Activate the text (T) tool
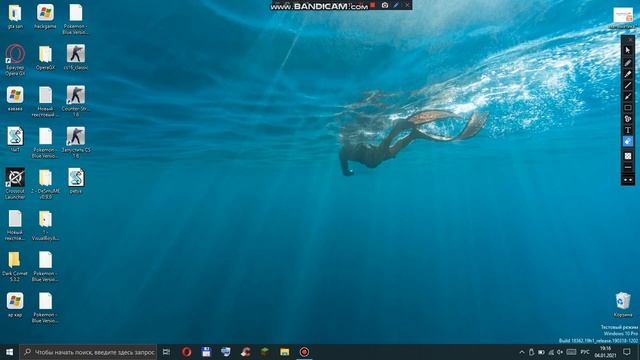The width and height of the screenshot is (640, 360). [628, 130]
